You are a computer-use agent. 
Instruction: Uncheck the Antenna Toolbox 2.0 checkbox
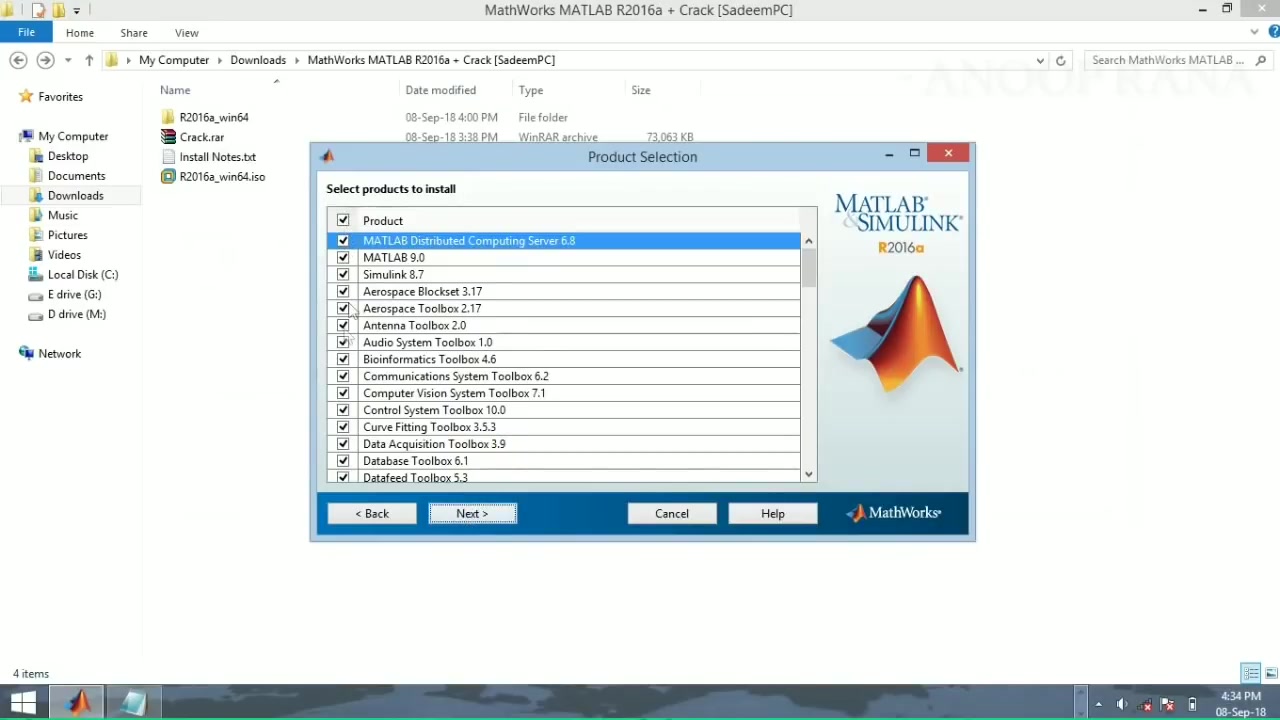pyautogui.click(x=343, y=326)
